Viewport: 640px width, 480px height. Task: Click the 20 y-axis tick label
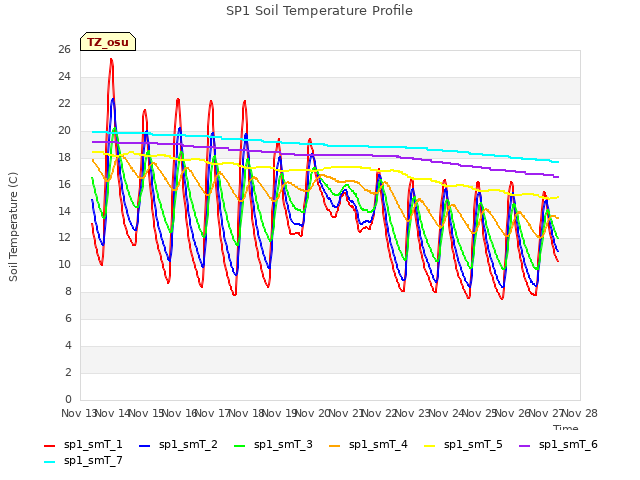coord(64,130)
